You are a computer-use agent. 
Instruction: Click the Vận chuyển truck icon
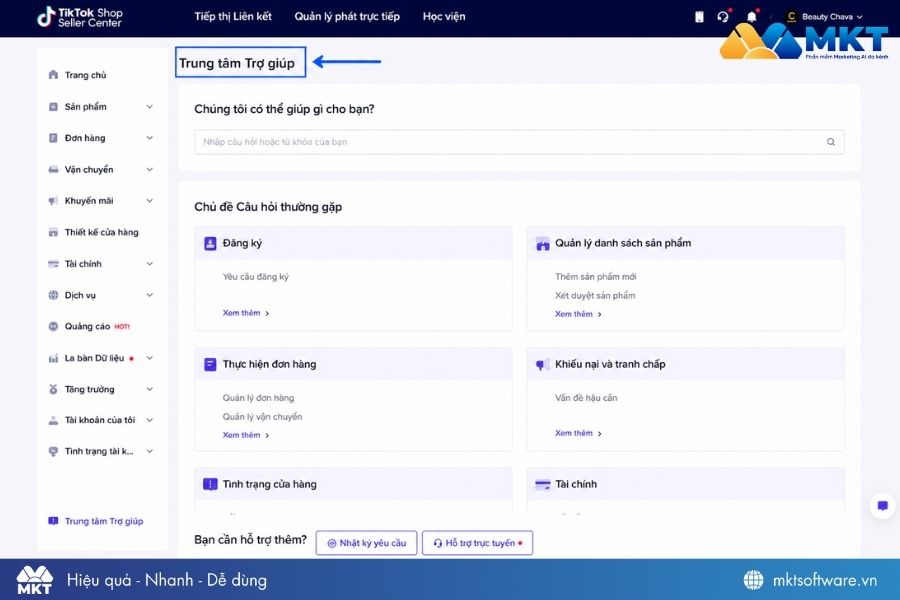(x=53, y=169)
